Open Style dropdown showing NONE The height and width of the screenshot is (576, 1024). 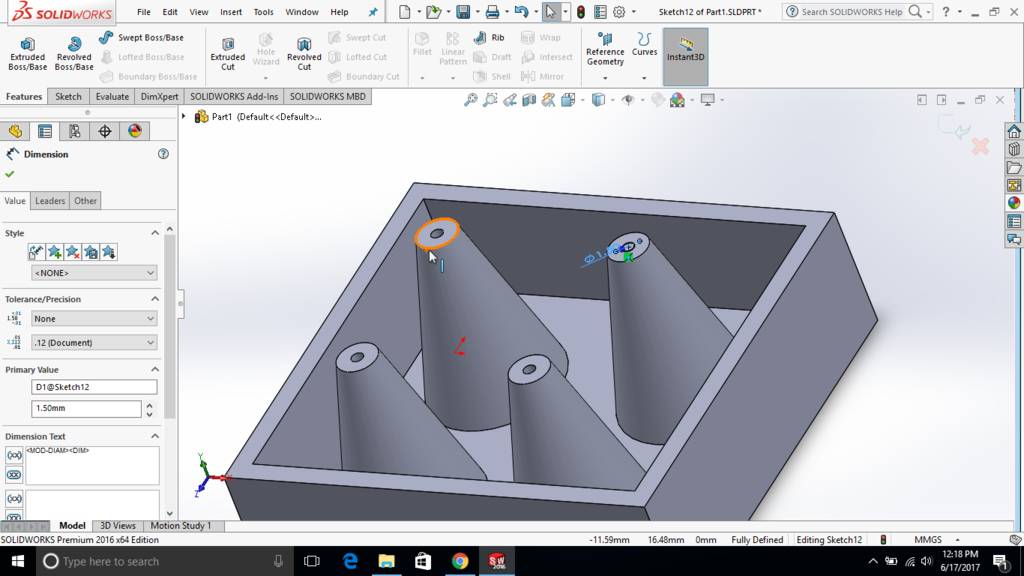94,273
